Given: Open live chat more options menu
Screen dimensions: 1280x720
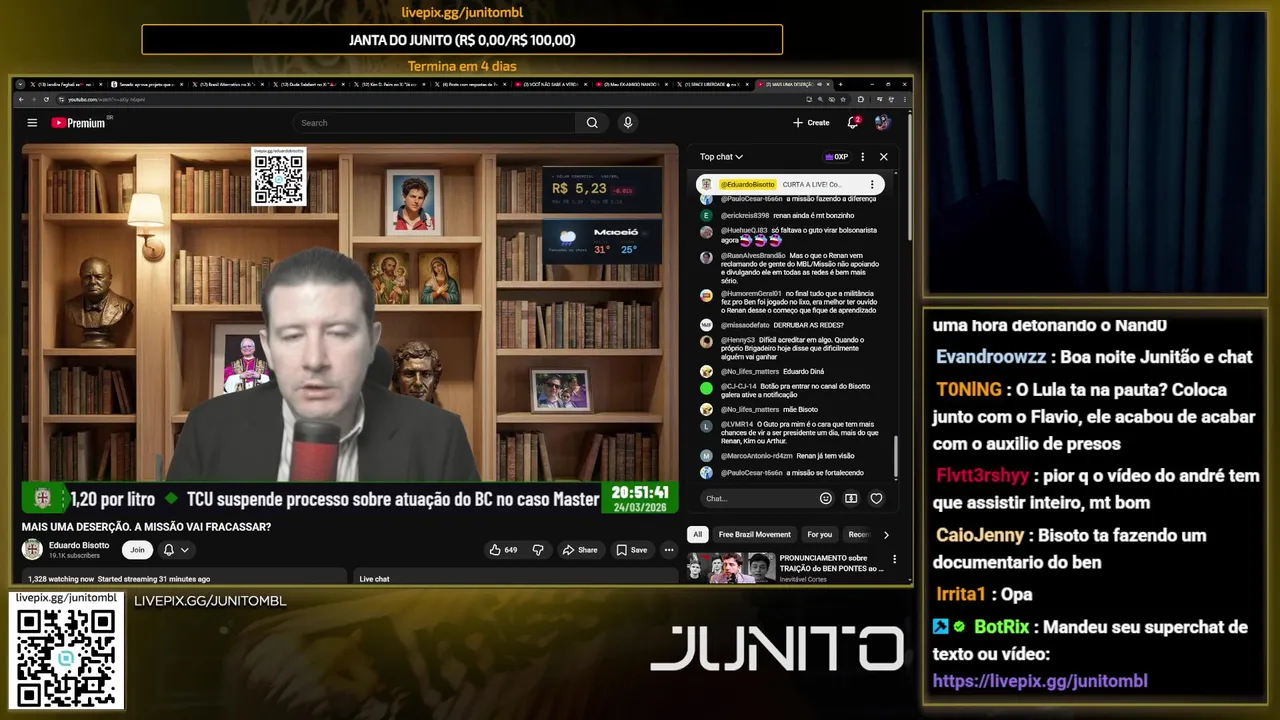Looking at the screenshot, I should point(863,157).
